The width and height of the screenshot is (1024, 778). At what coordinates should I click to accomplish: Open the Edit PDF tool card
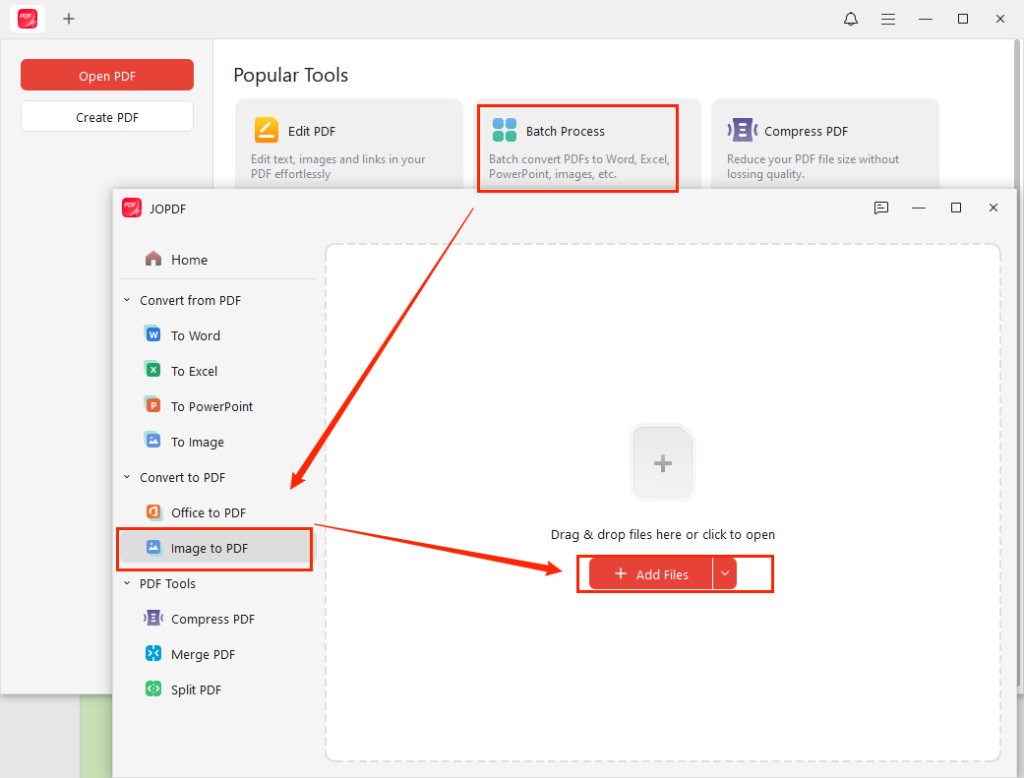(349, 145)
